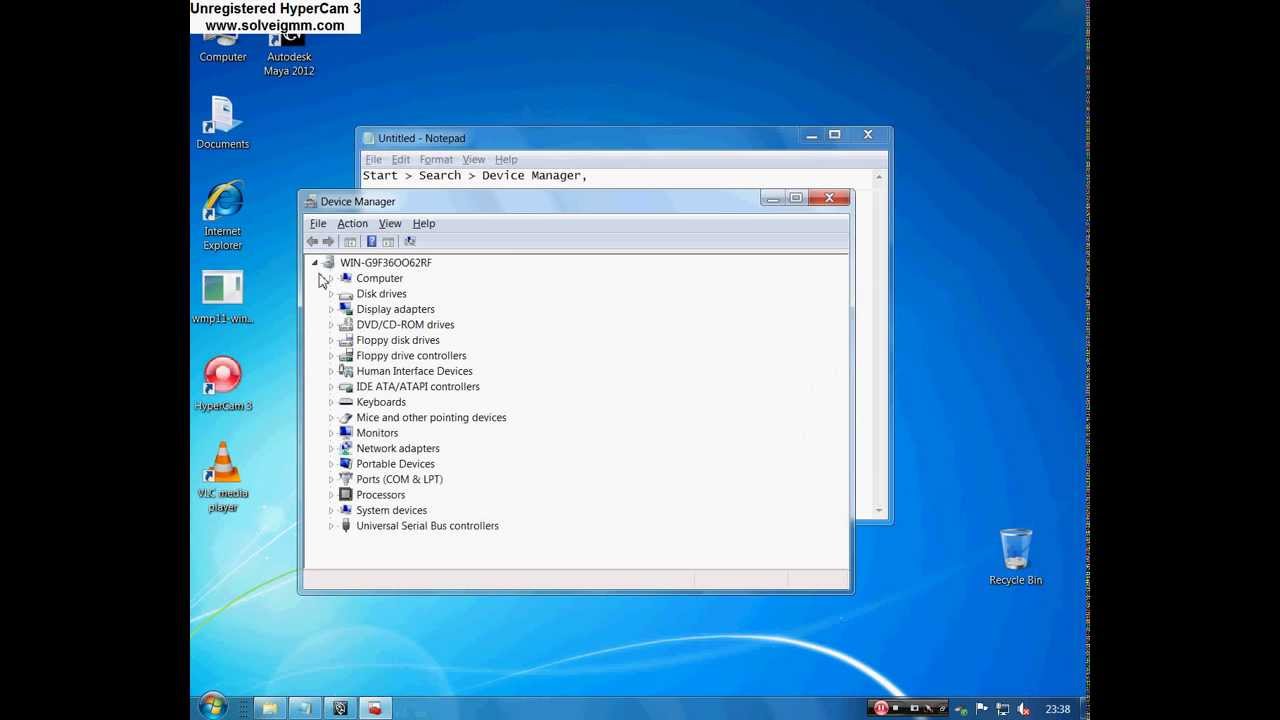Select the Universal Serial Bus controllers icon

[346, 526]
